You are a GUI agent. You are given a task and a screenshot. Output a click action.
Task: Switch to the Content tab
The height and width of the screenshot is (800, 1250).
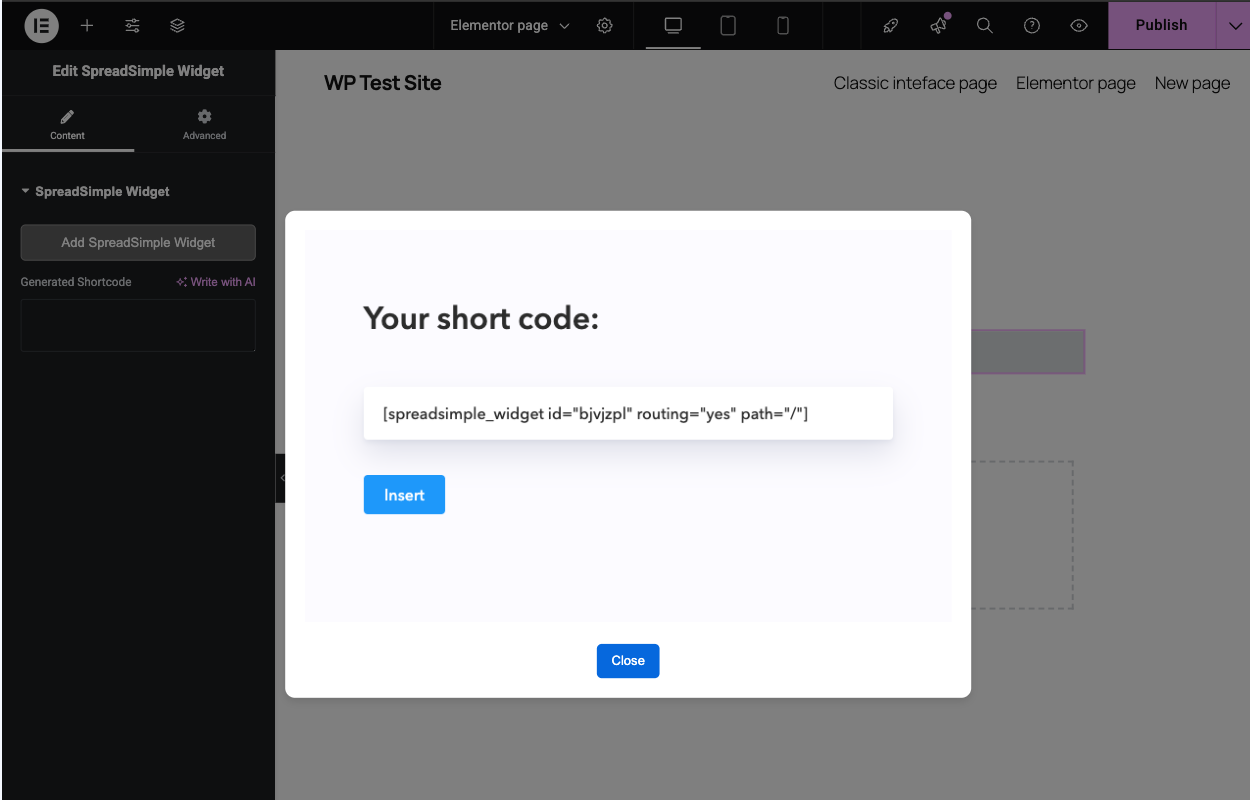coord(68,125)
